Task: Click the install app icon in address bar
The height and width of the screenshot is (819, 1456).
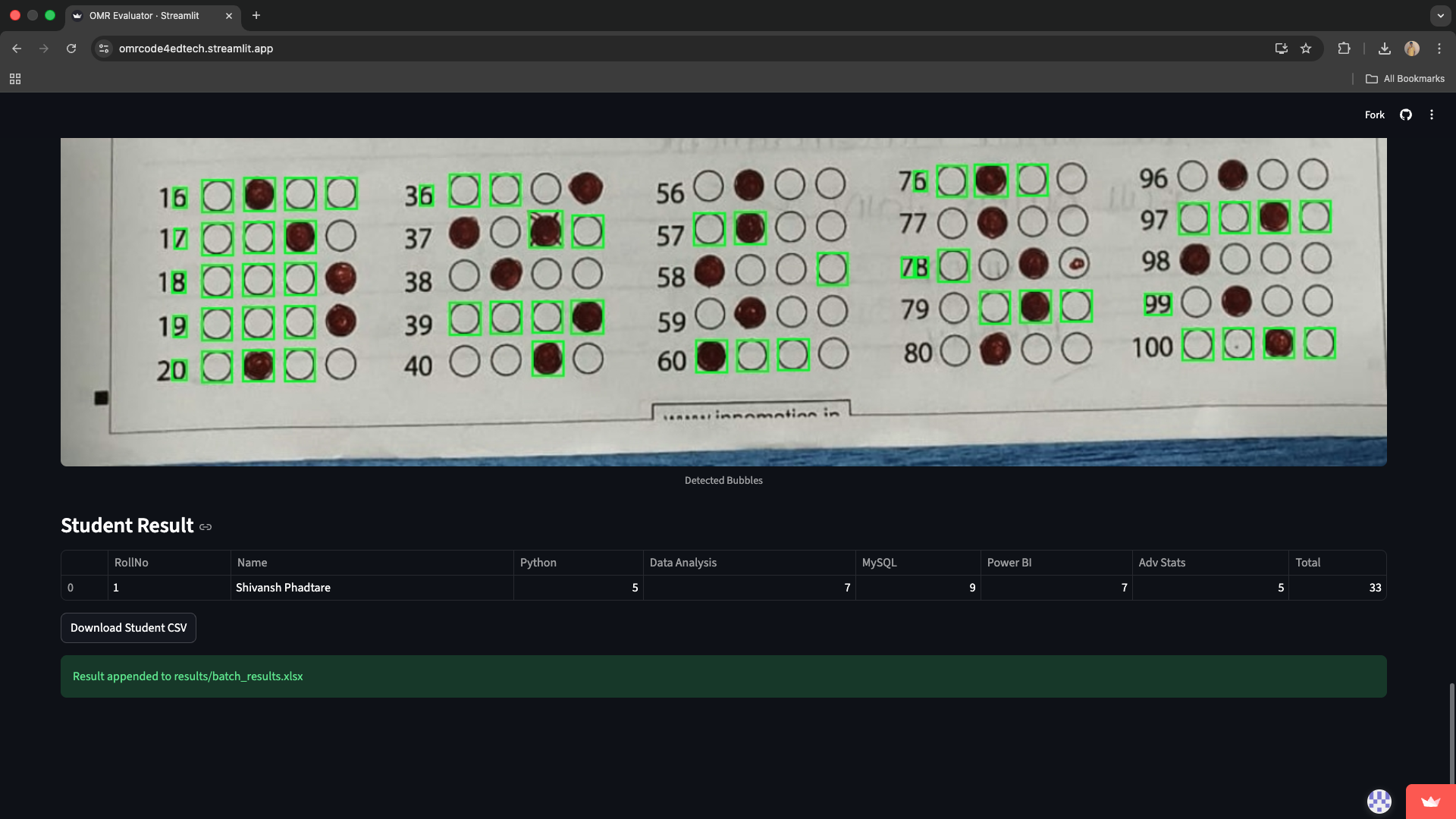Action: tap(1282, 49)
